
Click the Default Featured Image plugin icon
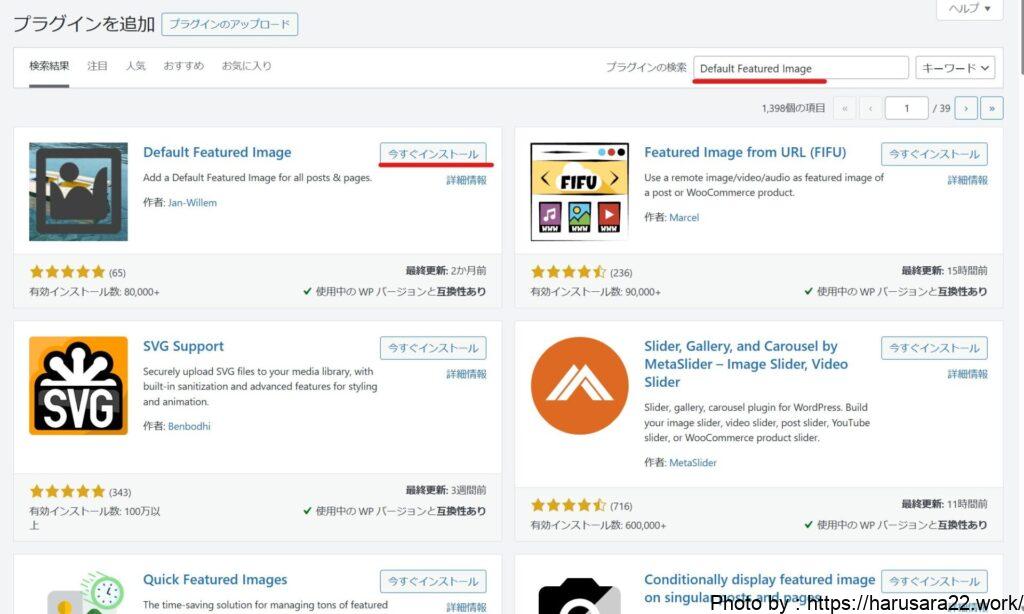(x=78, y=192)
